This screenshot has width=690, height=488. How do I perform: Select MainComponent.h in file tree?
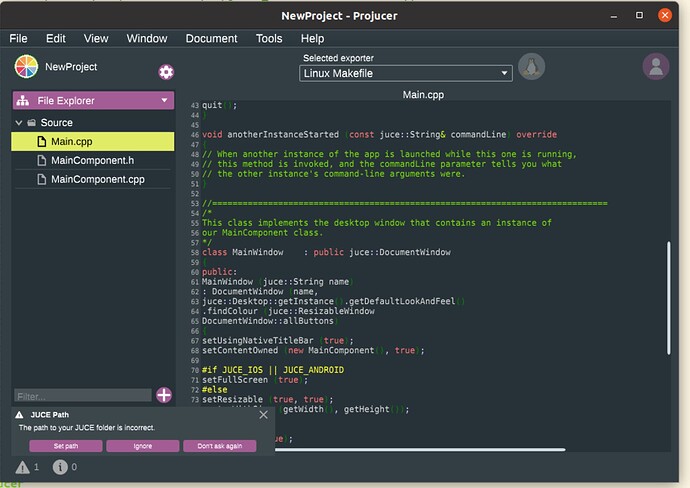click(x=92, y=161)
